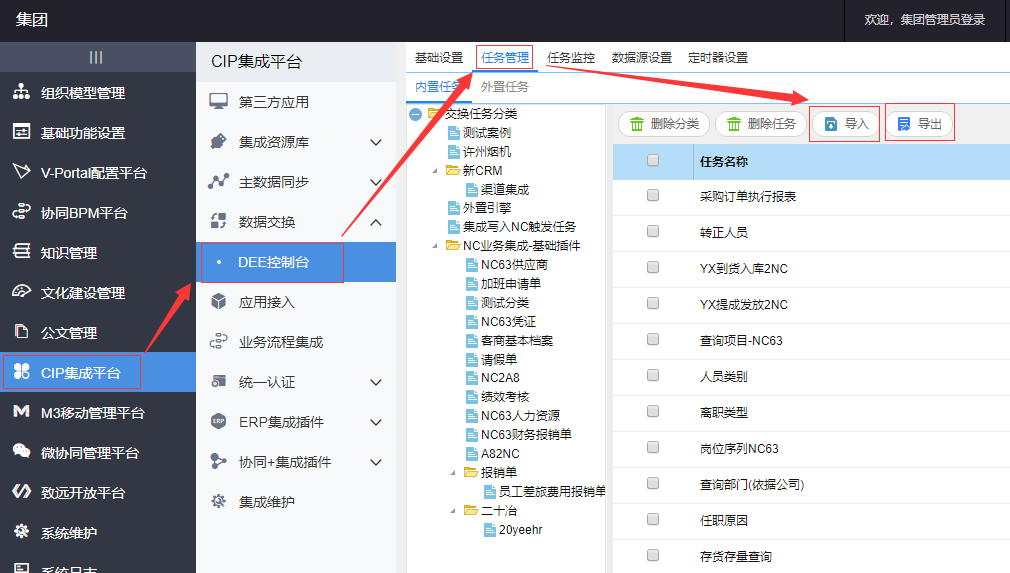
Task: Open the 基础设置 tab
Action: (x=439, y=58)
